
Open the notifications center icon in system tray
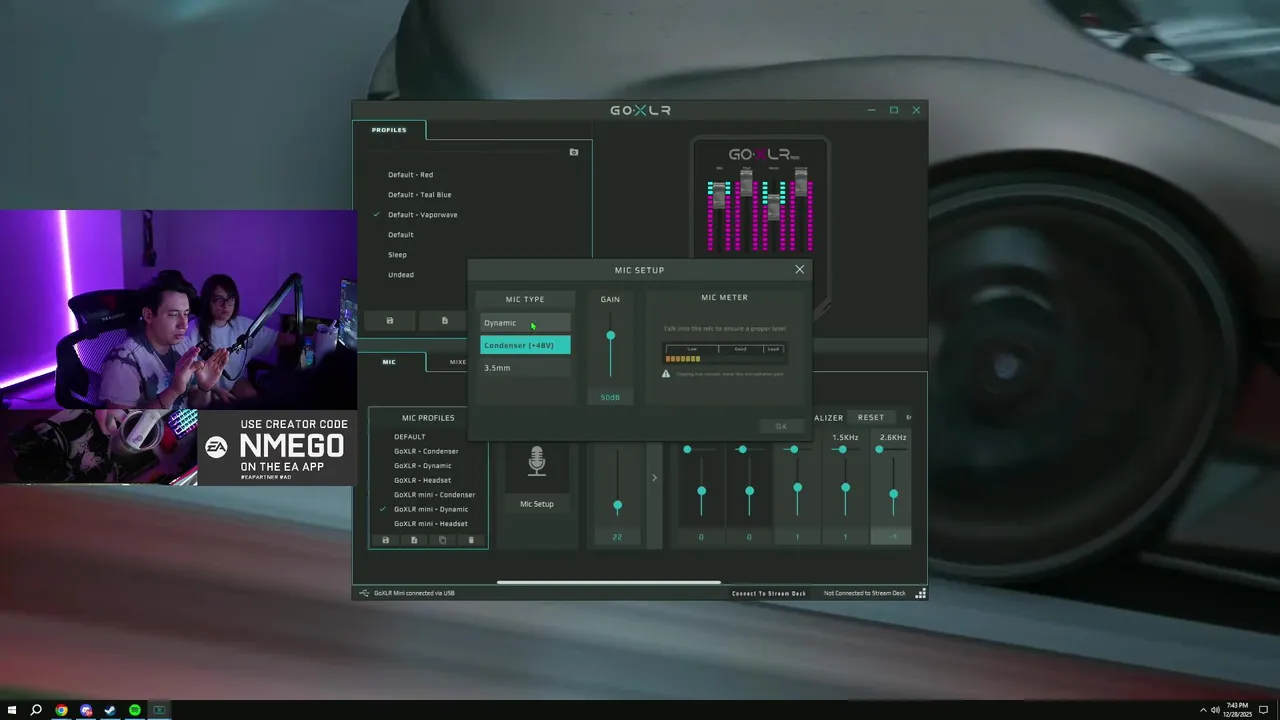pyautogui.click(x=1263, y=710)
